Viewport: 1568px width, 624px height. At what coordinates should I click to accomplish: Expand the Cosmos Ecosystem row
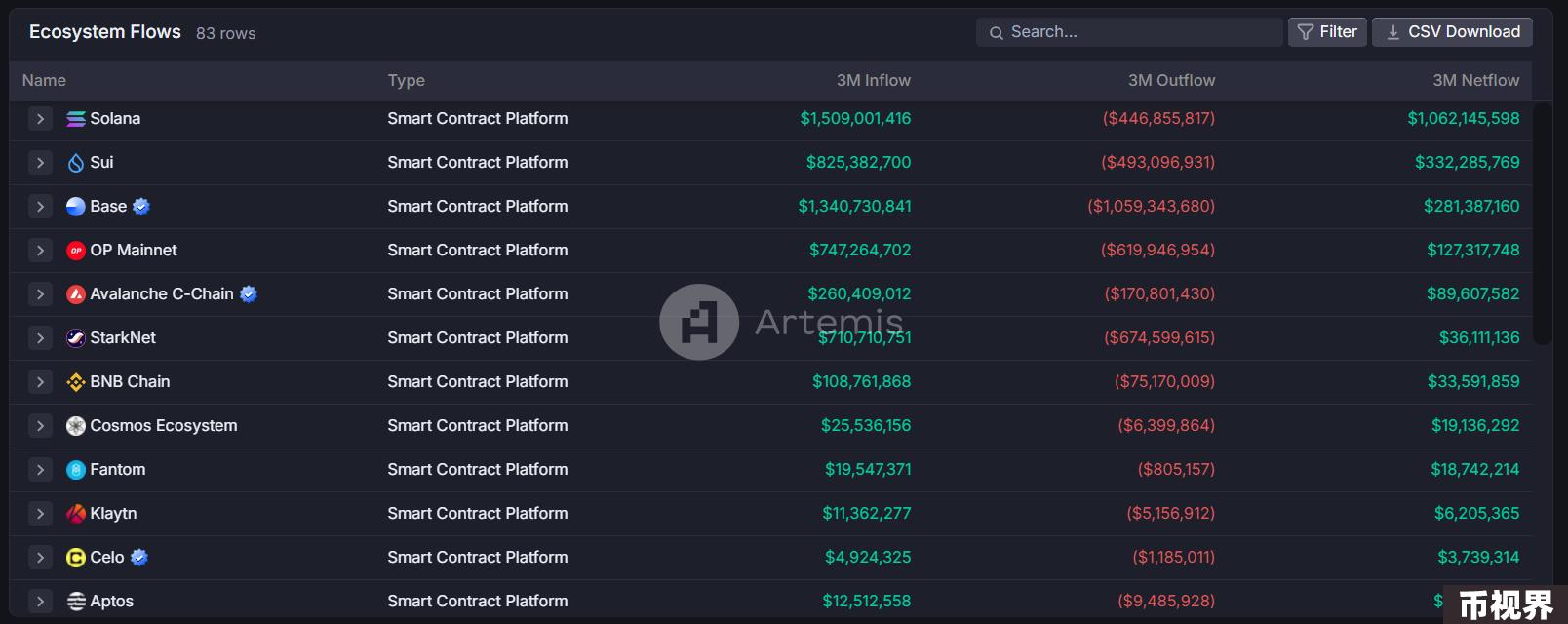coord(40,426)
